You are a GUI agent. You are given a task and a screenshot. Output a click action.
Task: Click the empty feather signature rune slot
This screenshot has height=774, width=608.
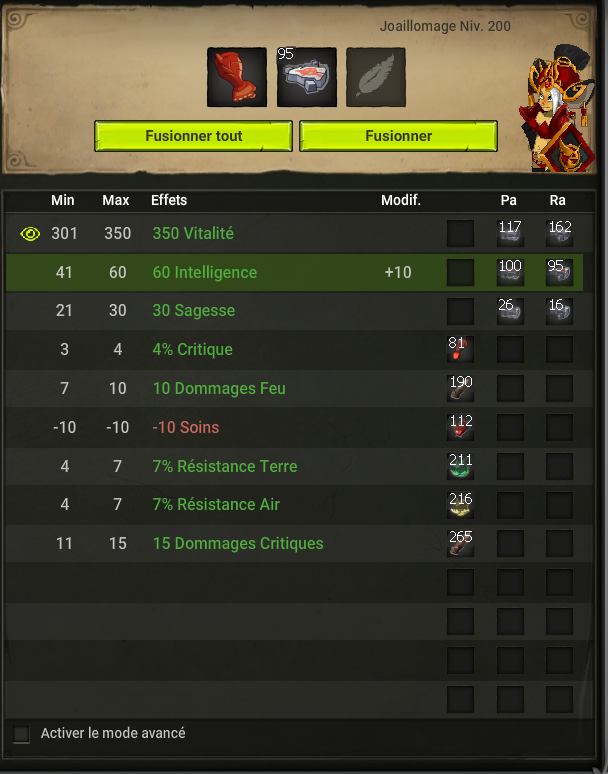[x=376, y=77]
